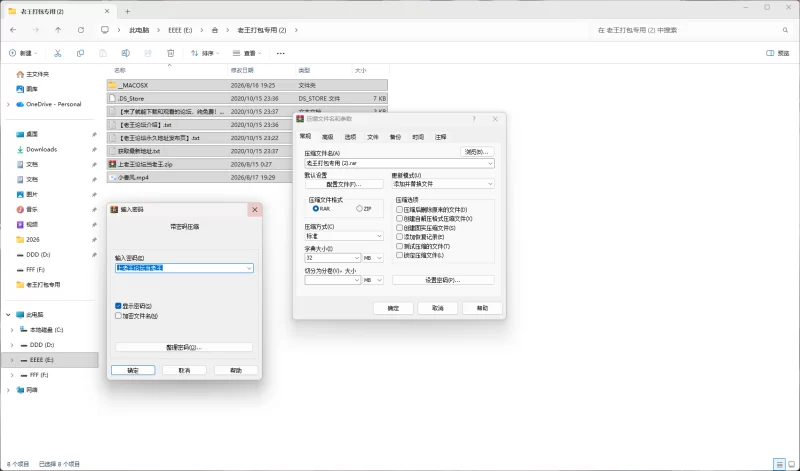Delete selected files with the trash icon
Screen dimensions: 800x471
click(x=170, y=53)
